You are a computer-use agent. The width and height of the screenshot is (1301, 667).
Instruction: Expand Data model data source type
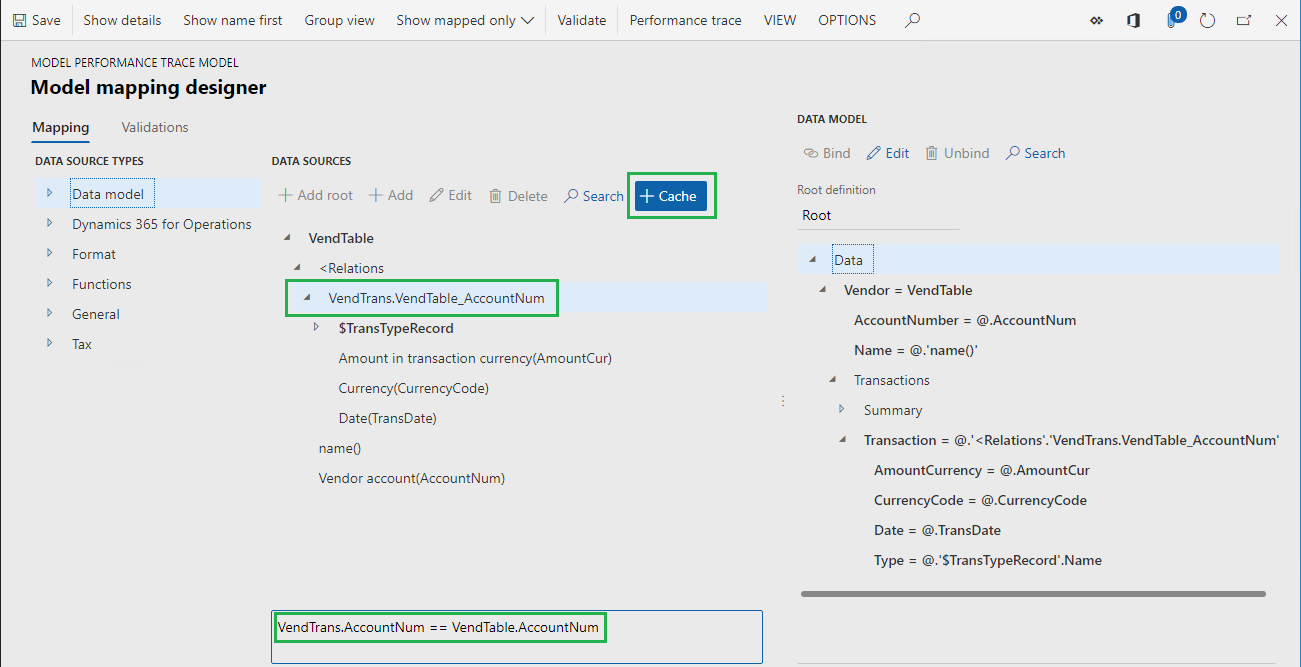point(50,193)
